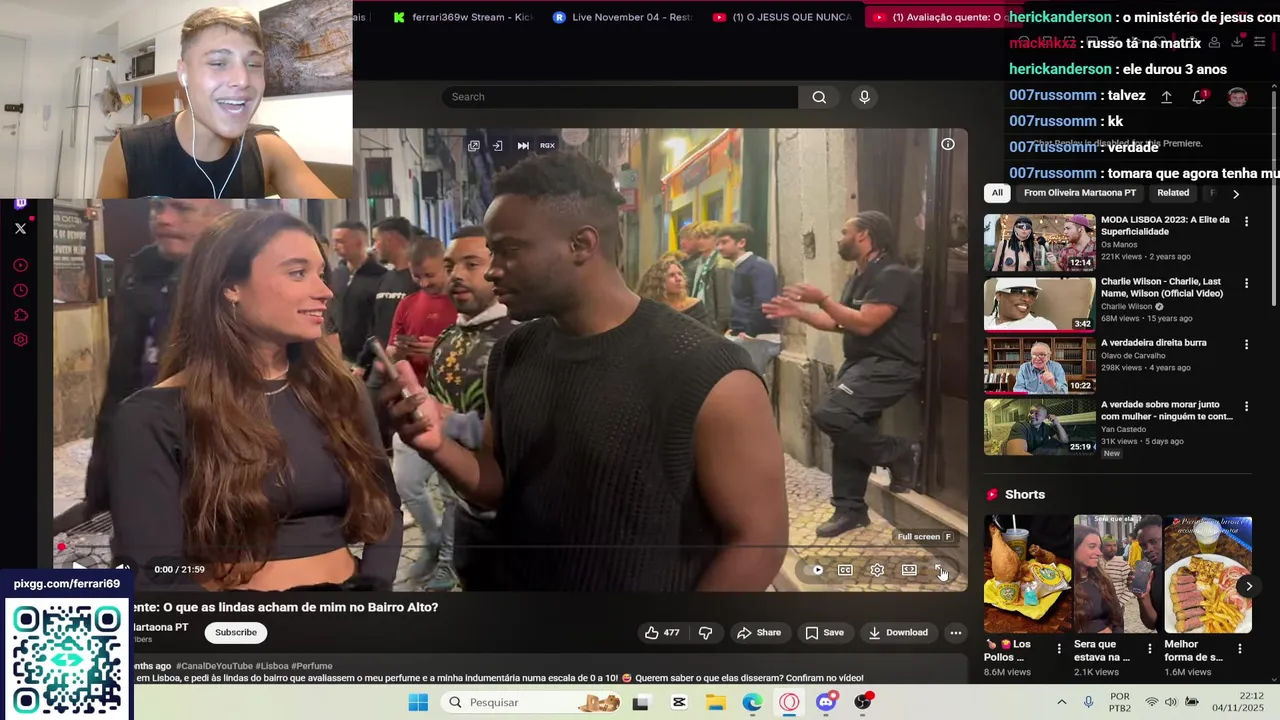Viewport: 1280px width, 720px height.
Task: Switch to theater mode
Action: tap(909, 570)
